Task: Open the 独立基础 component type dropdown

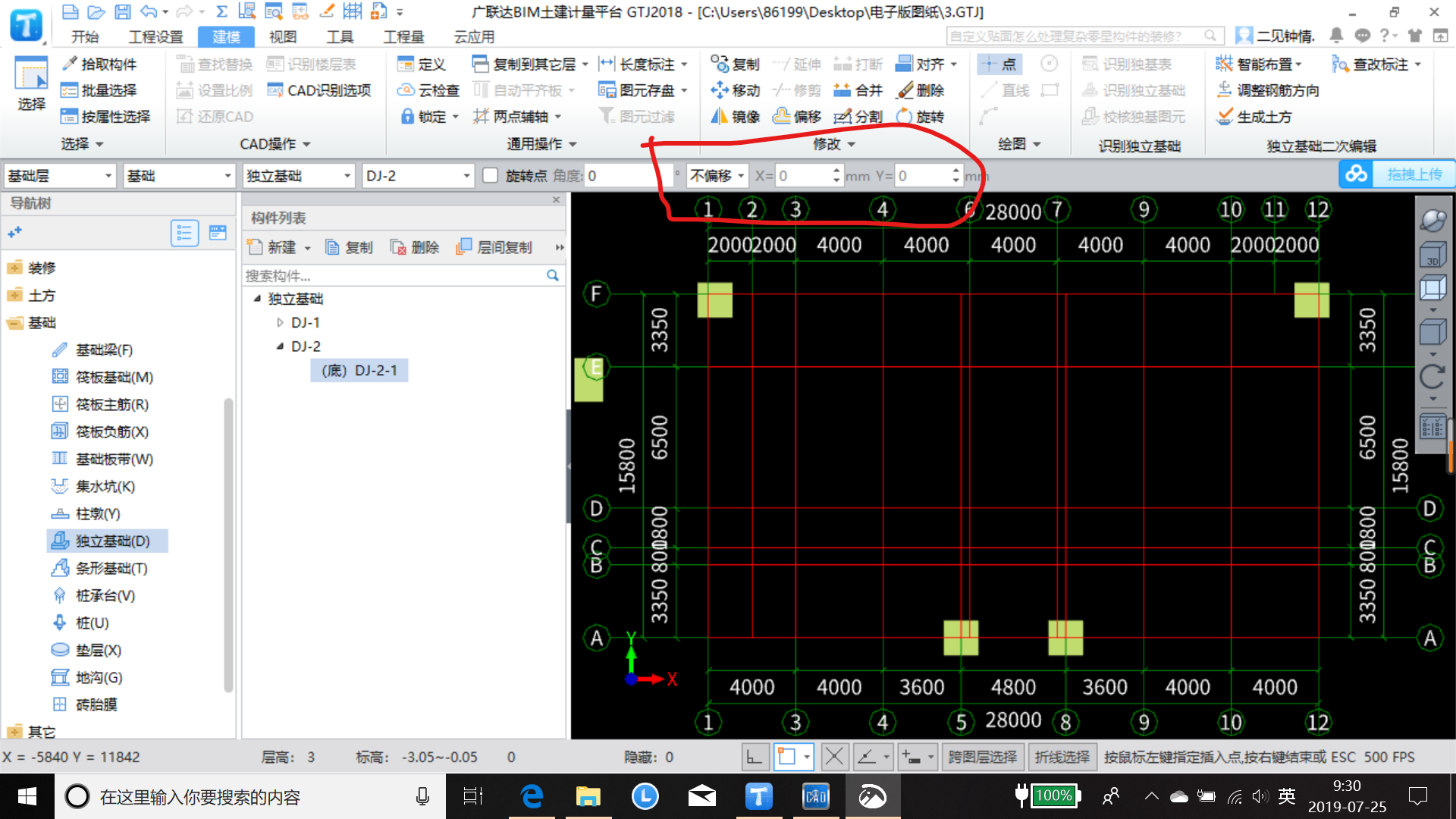Action: (x=299, y=175)
